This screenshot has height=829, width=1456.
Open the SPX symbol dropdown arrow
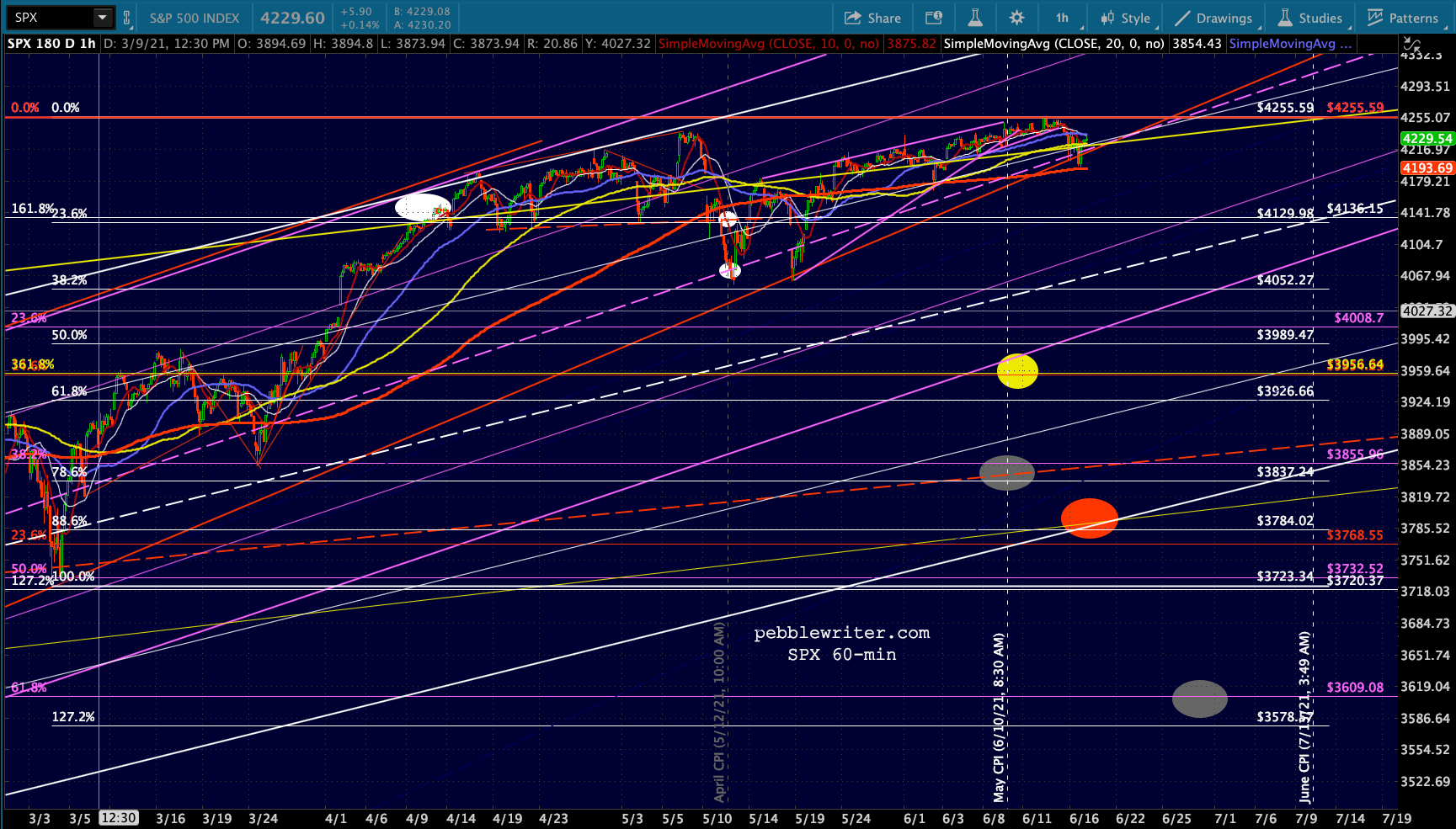pos(102,18)
